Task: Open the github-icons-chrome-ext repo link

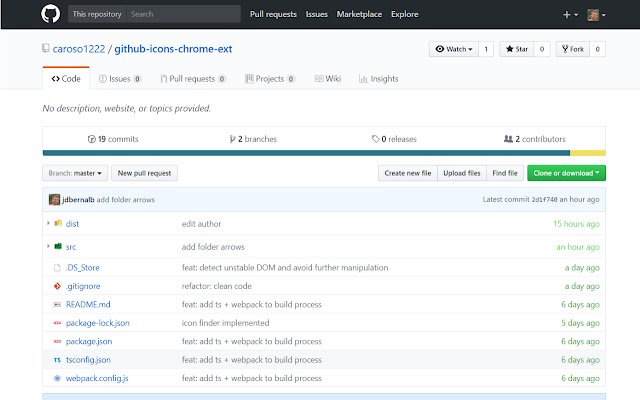Action: [173, 49]
